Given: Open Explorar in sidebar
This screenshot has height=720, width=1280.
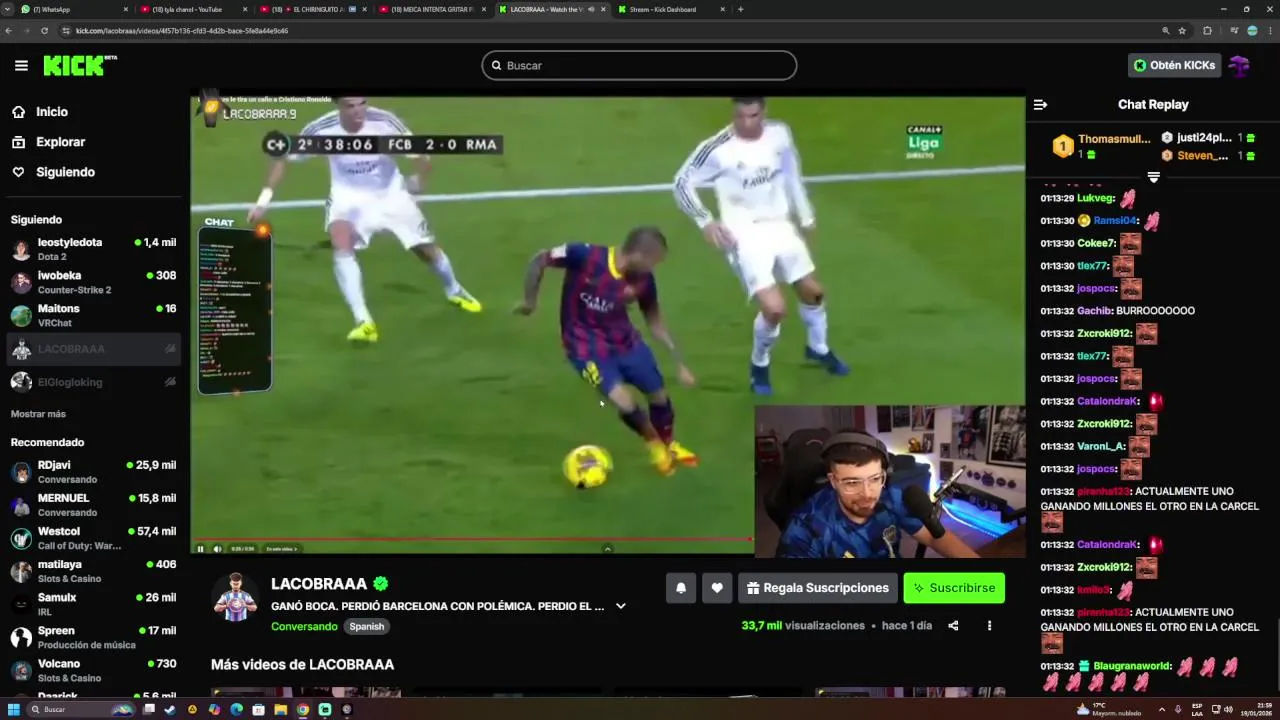Looking at the screenshot, I should pos(60,142).
